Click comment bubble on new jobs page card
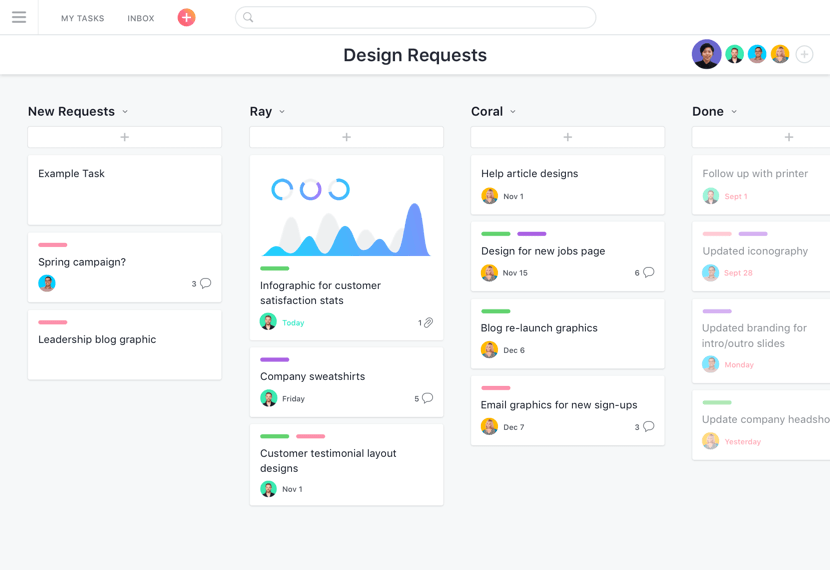This screenshot has height=570, width=830. click(x=648, y=272)
